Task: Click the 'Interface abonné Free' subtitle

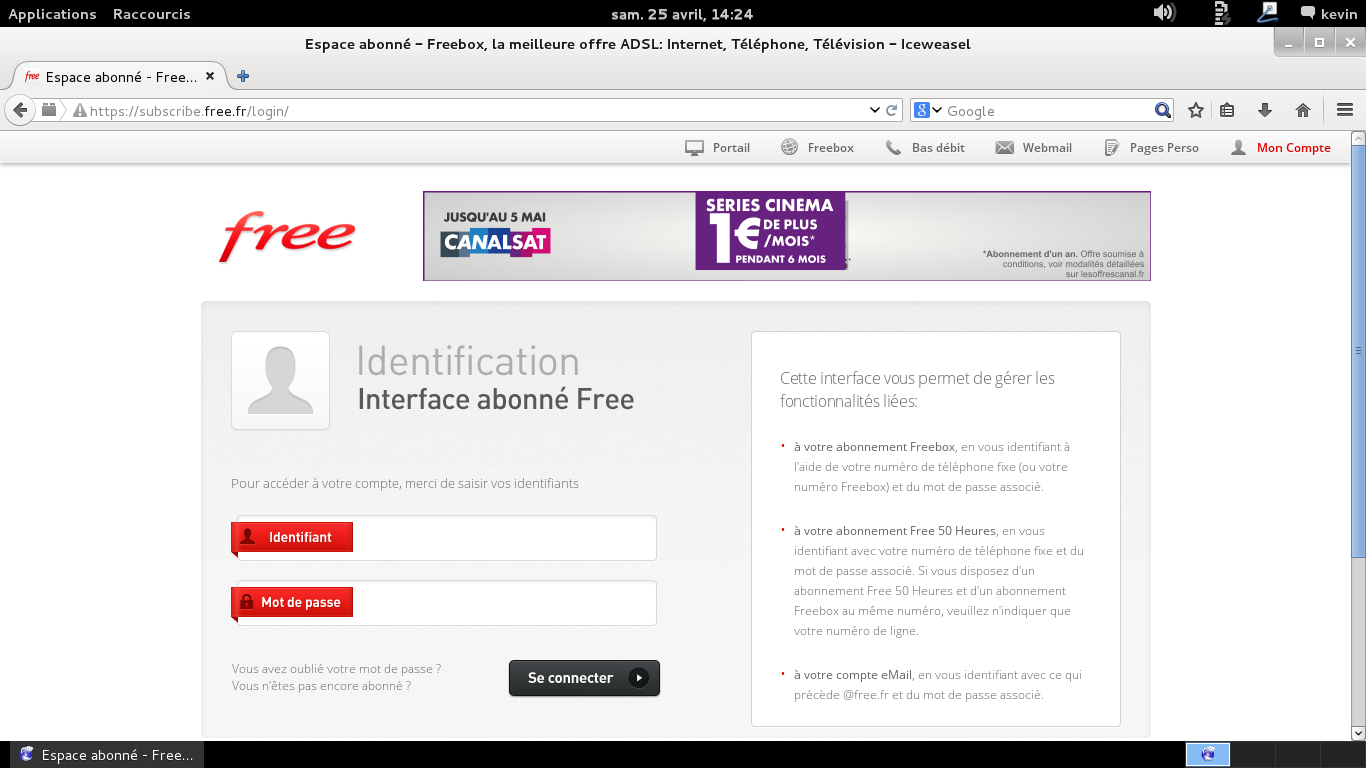Action: point(496,400)
